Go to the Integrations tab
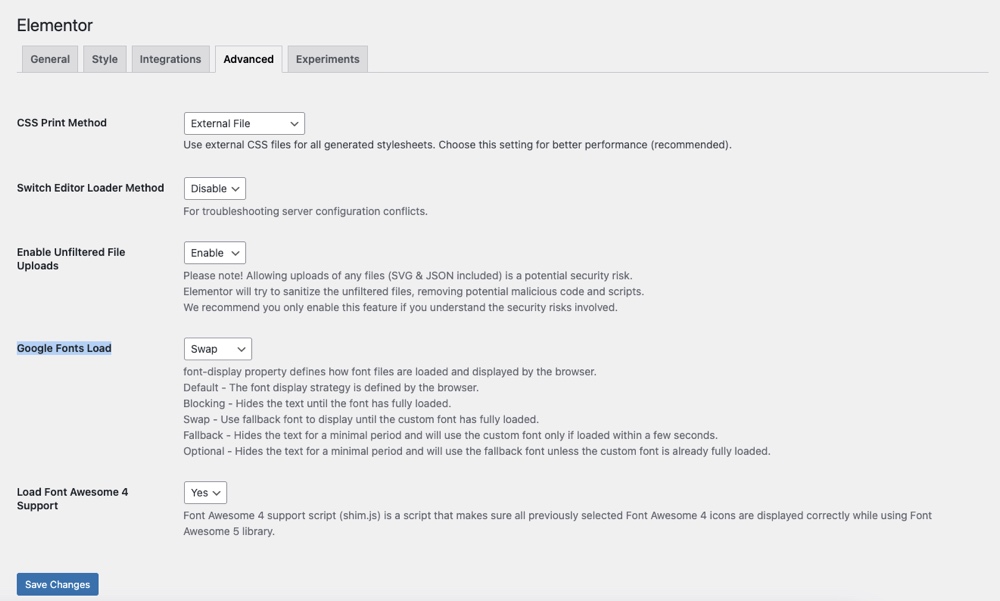Screen dimensions: 1000x601 pyautogui.click(x=170, y=59)
